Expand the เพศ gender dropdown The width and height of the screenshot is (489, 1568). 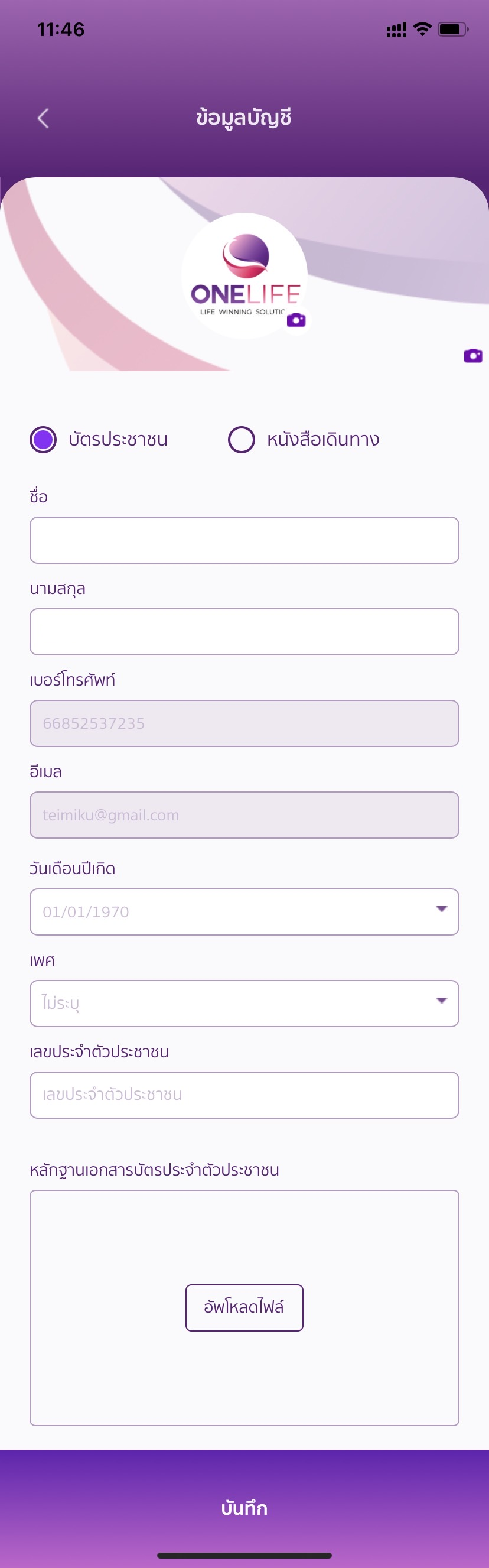[231, 1002]
